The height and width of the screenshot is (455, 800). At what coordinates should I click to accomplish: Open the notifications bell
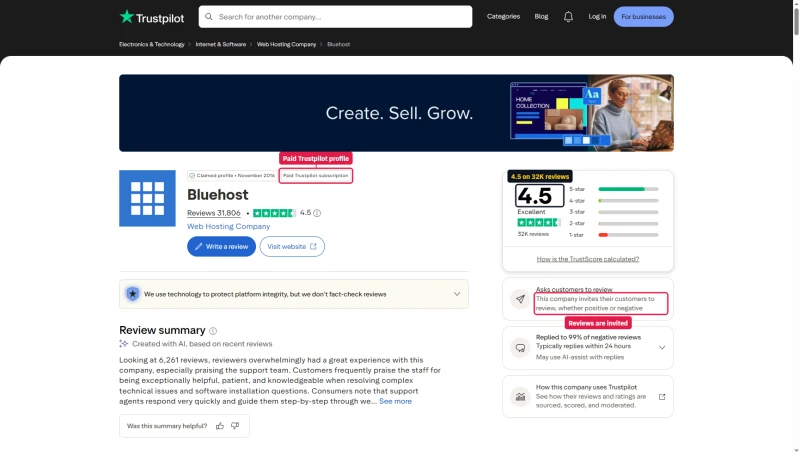pos(568,17)
